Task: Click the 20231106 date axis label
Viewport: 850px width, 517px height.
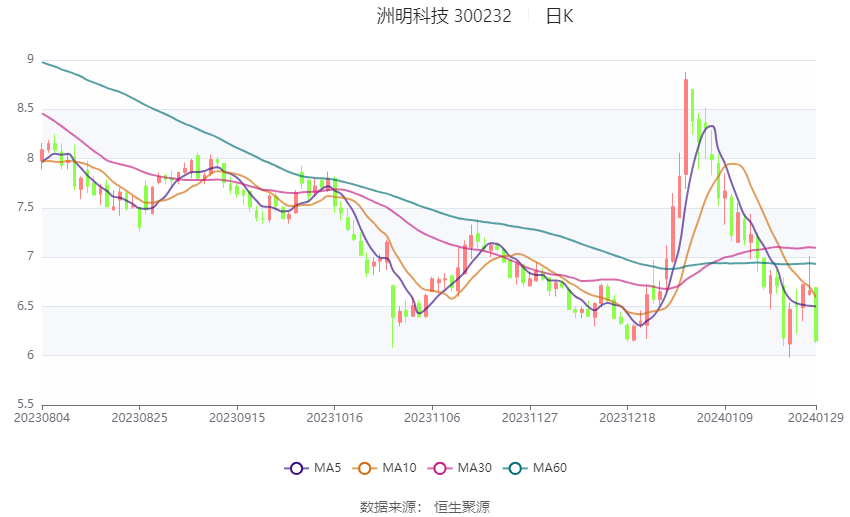Action: click(432, 418)
